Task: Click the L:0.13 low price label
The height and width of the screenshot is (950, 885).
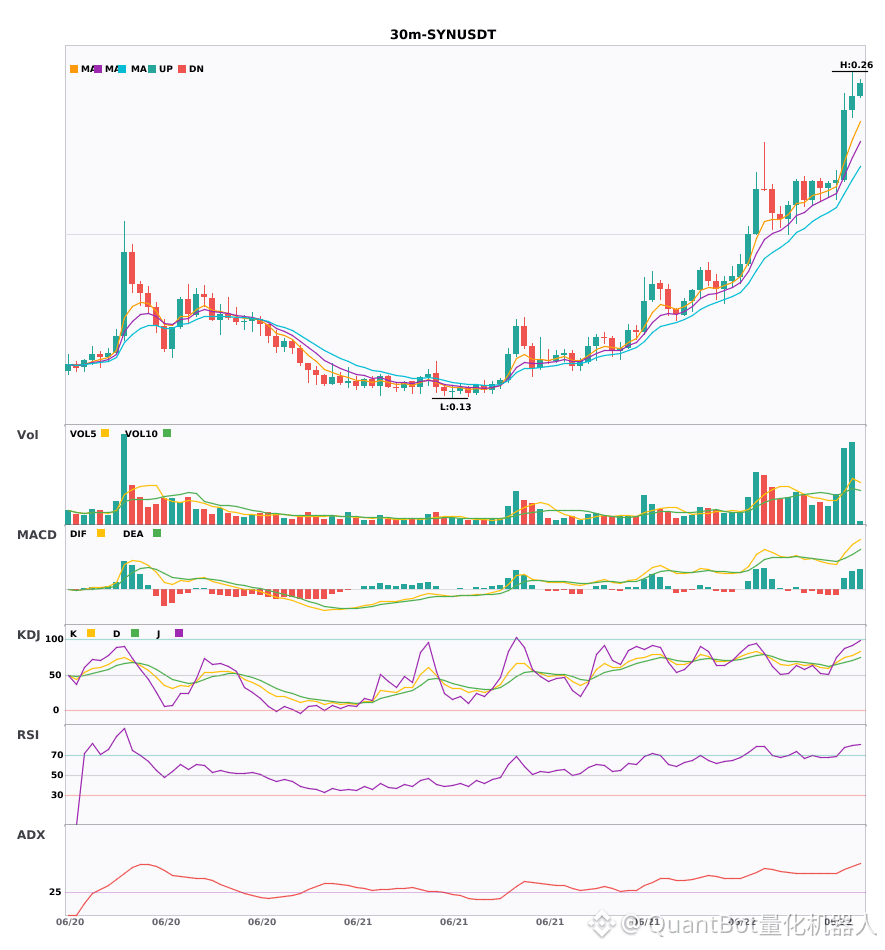Action: tap(455, 407)
